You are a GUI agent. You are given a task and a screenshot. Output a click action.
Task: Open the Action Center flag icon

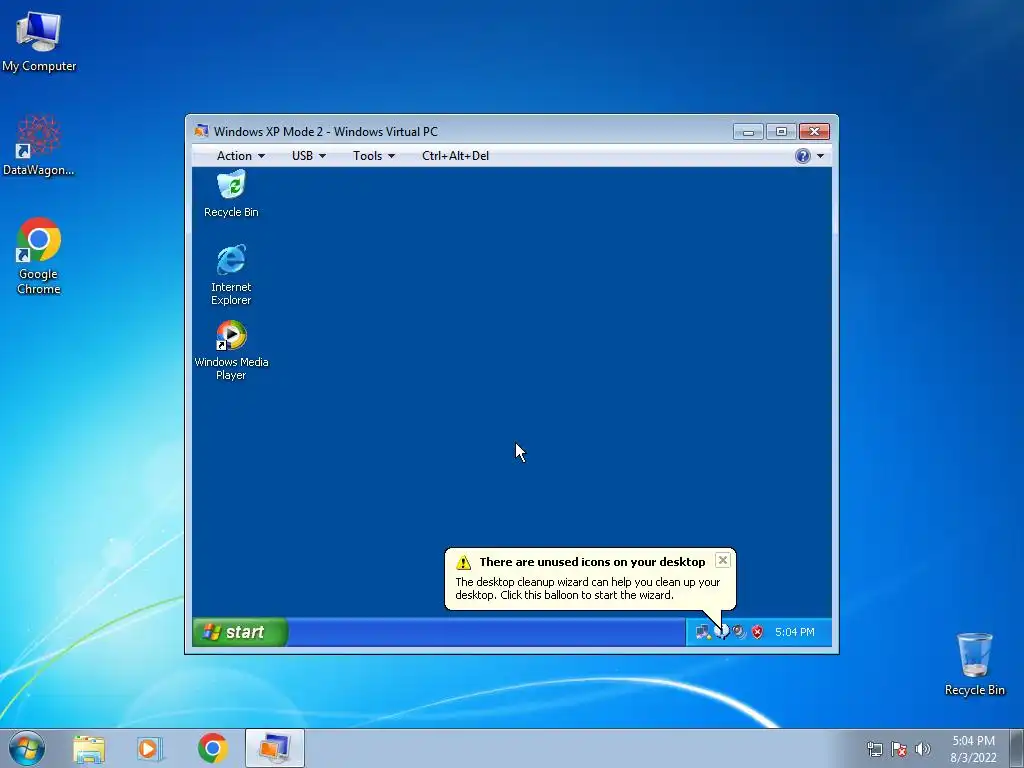pyautogui.click(x=899, y=749)
